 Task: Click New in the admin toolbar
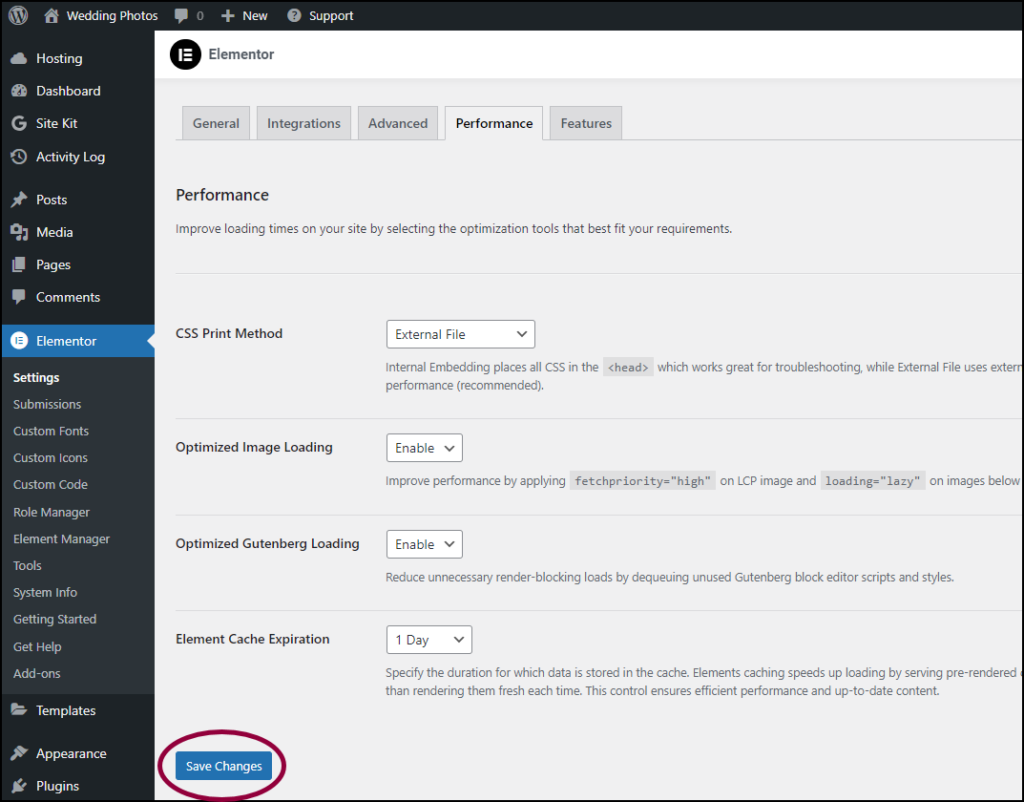click(244, 15)
